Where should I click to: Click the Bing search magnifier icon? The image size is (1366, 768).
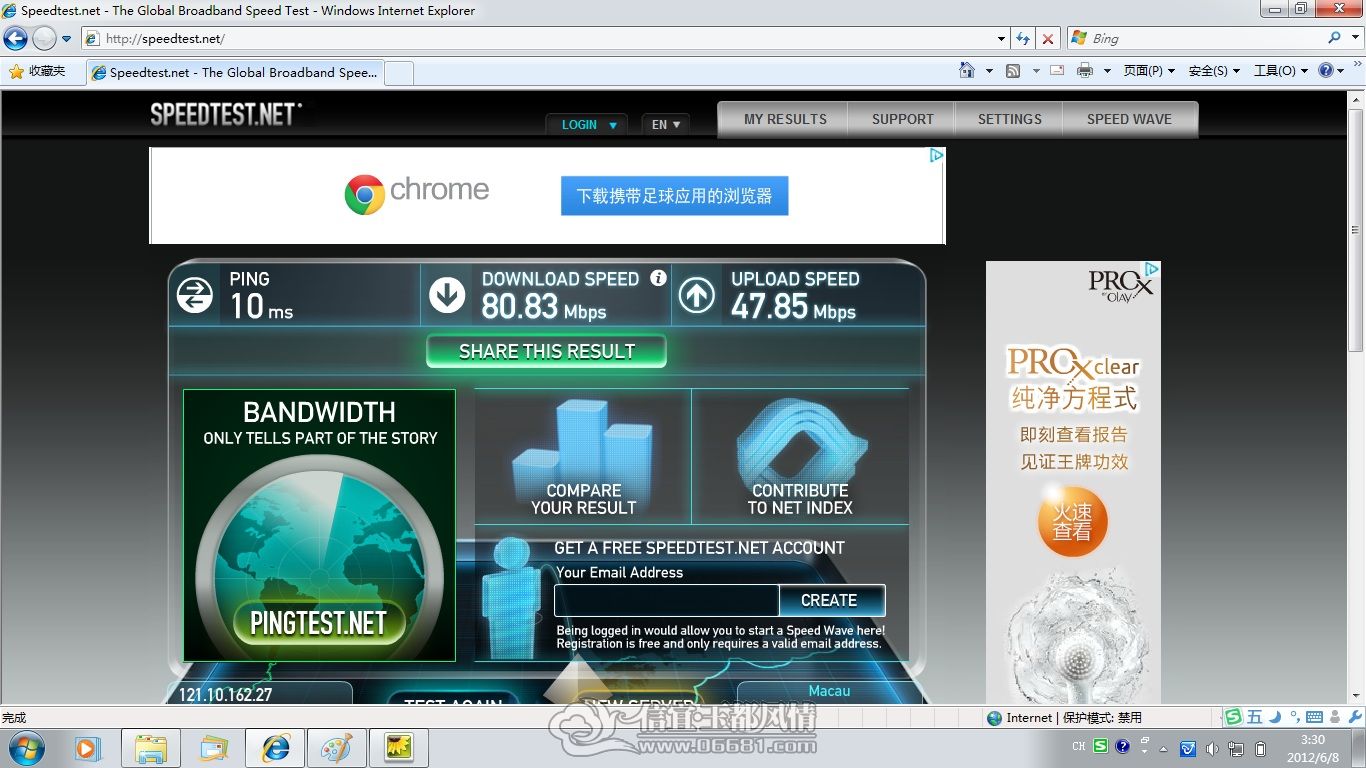click(x=1335, y=38)
